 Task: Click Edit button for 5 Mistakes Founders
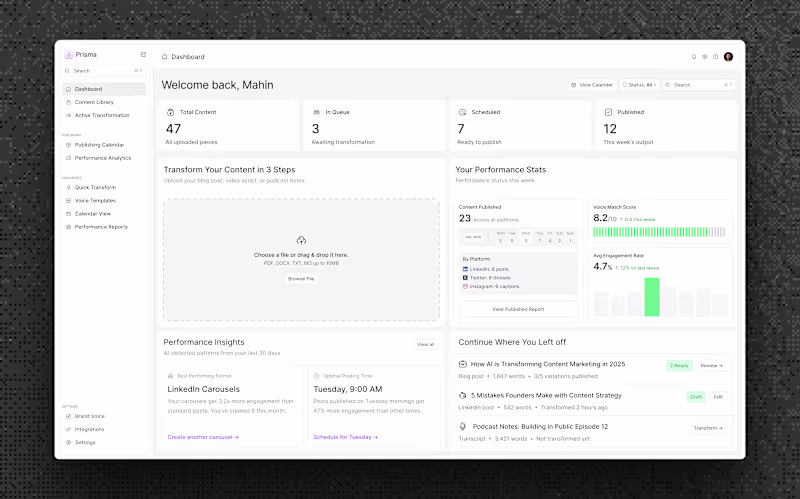coord(718,397)
